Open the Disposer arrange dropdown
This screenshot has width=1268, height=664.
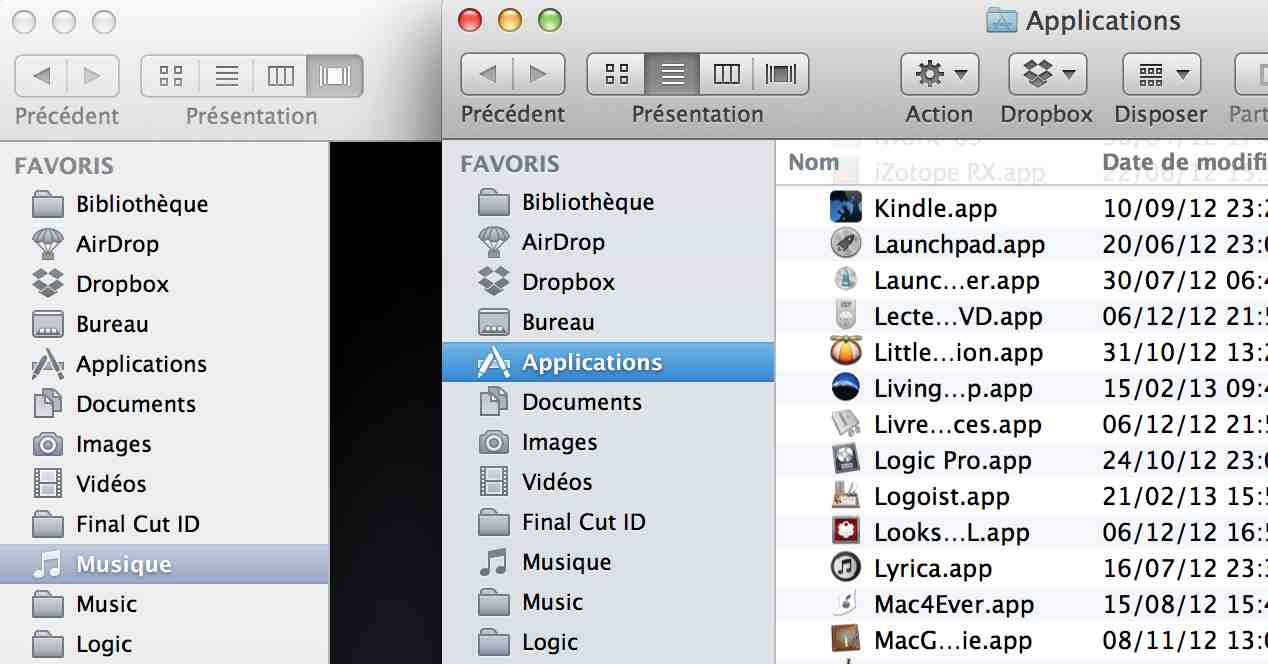[x=1161, y=74]
